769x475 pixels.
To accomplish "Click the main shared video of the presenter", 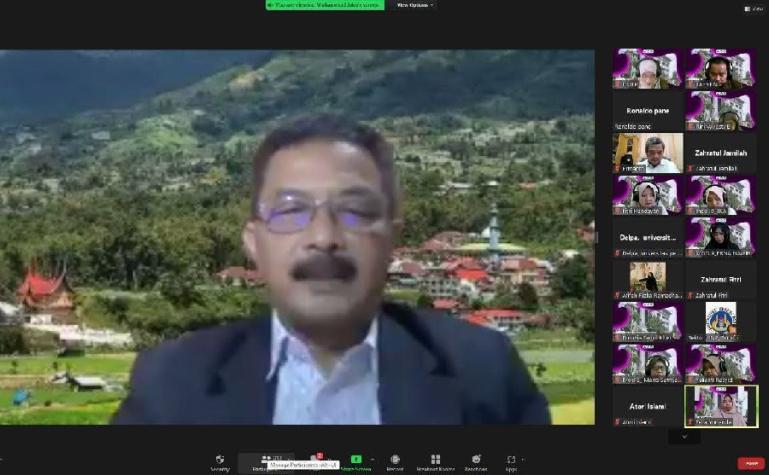I will click(298, 238).
